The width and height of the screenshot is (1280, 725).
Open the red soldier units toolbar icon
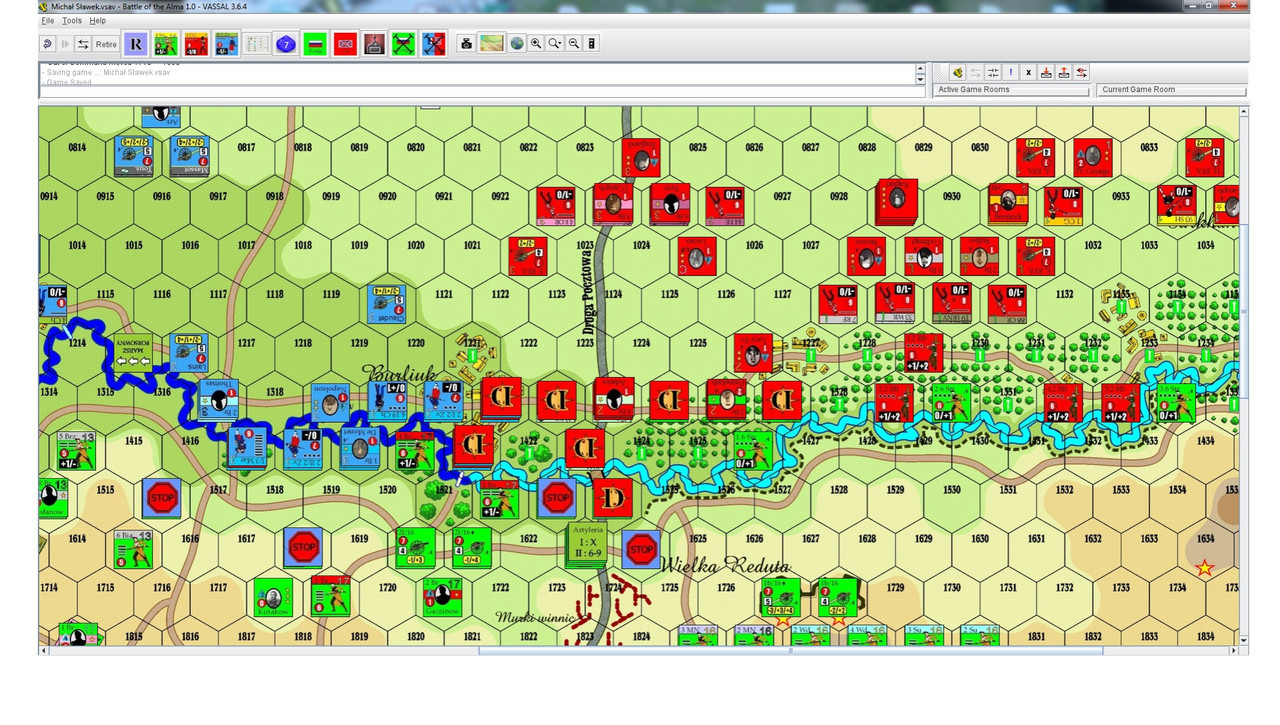tap(196, 44)
